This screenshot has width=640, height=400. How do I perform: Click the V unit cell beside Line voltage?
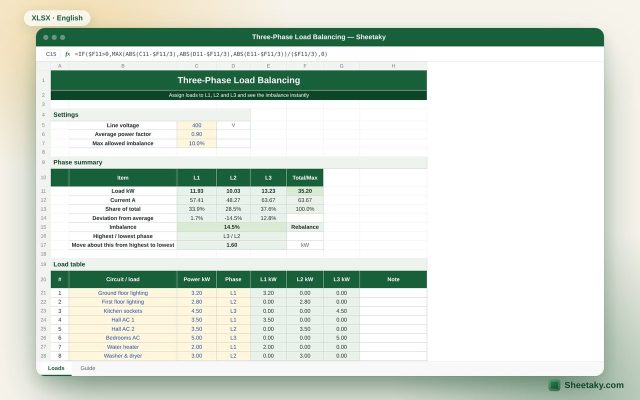[x=233, y=125]
